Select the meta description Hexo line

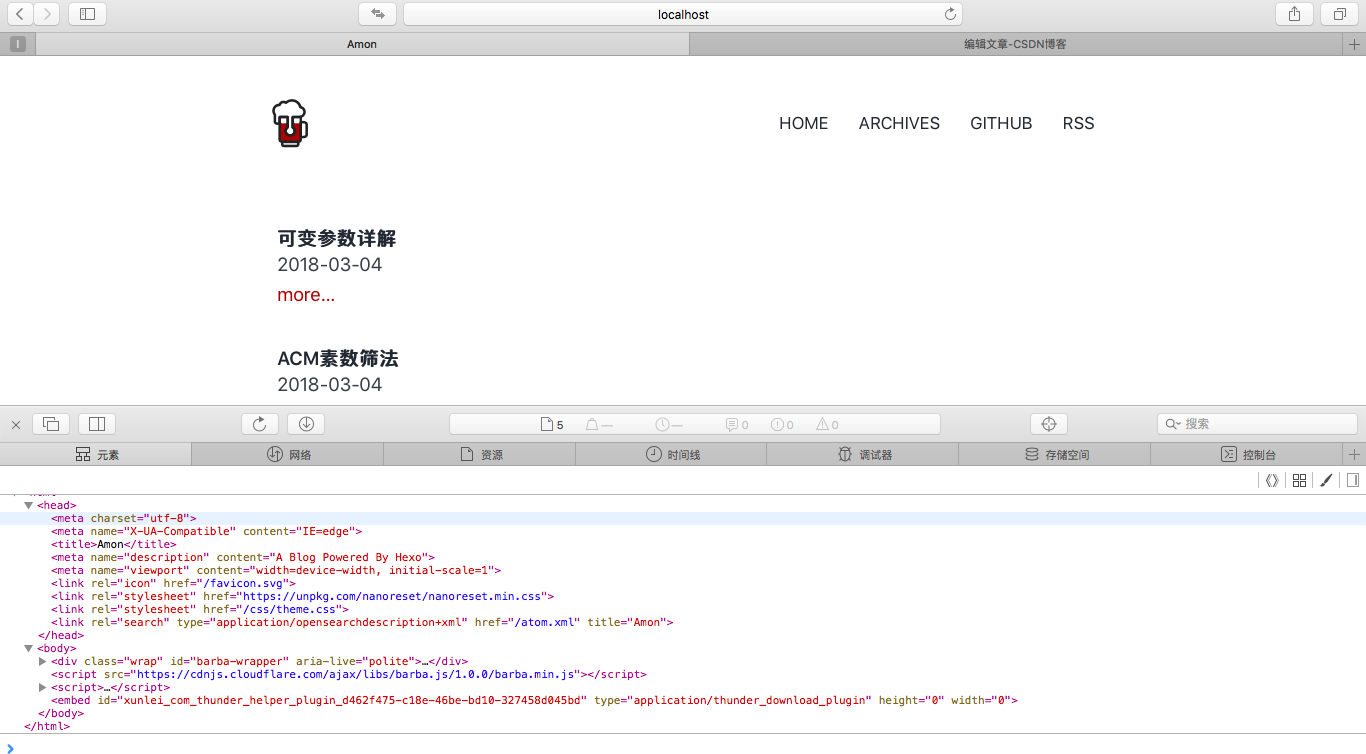point(243,558)
